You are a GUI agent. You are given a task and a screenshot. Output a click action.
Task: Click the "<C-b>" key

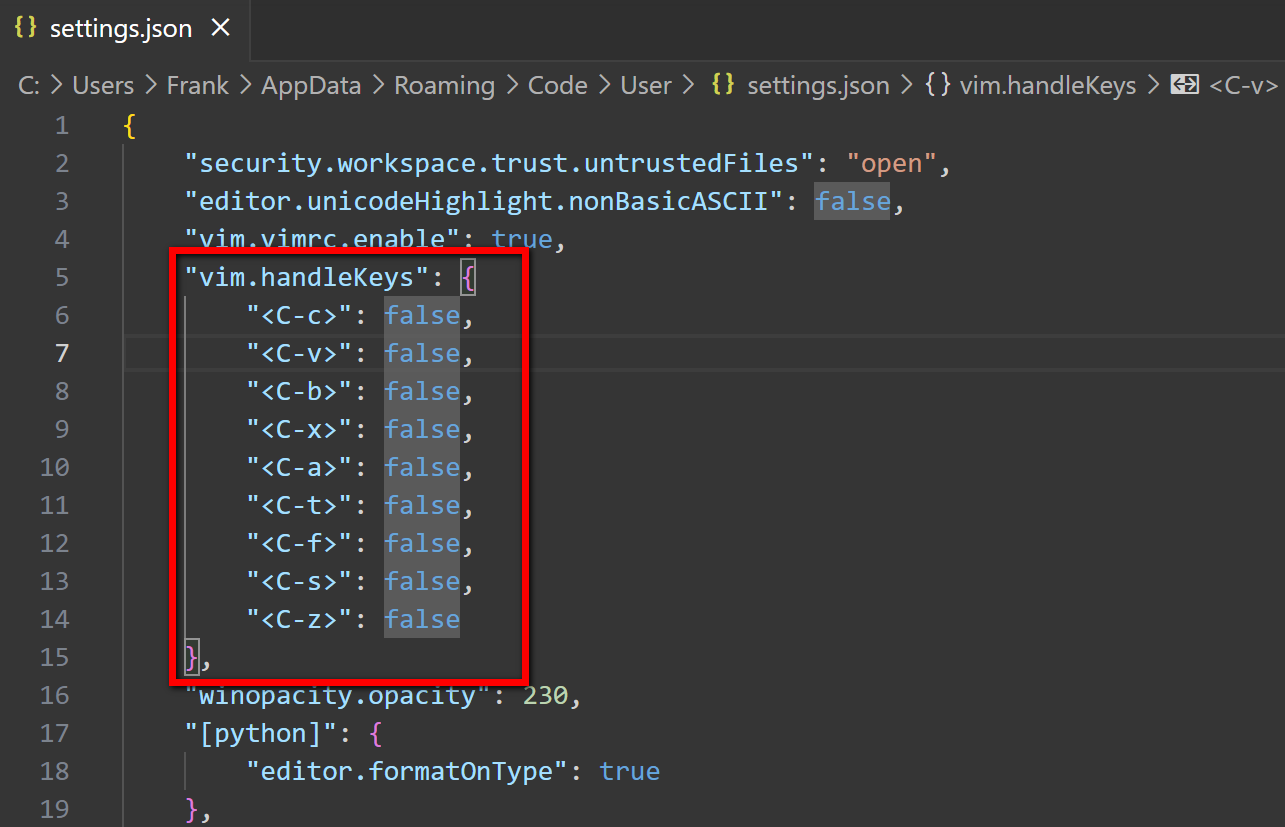click(300, 391)
